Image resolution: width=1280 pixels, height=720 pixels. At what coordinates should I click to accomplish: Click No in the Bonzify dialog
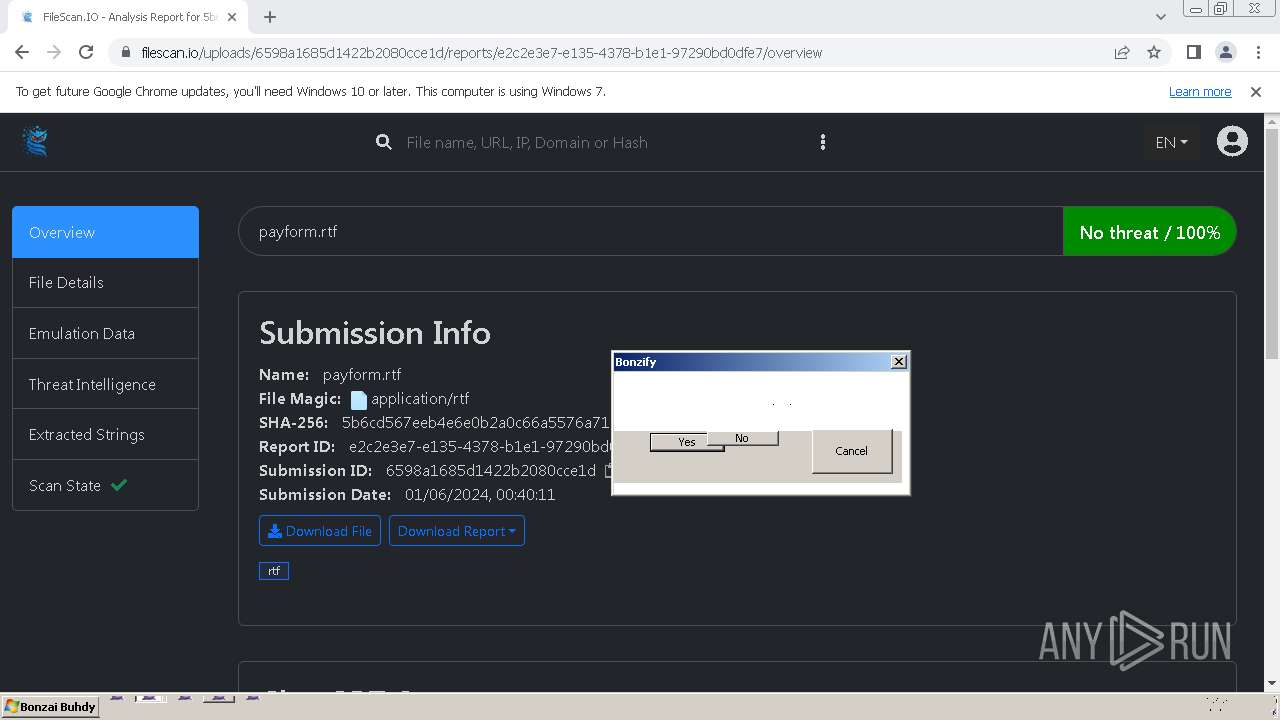coord(742,438)
